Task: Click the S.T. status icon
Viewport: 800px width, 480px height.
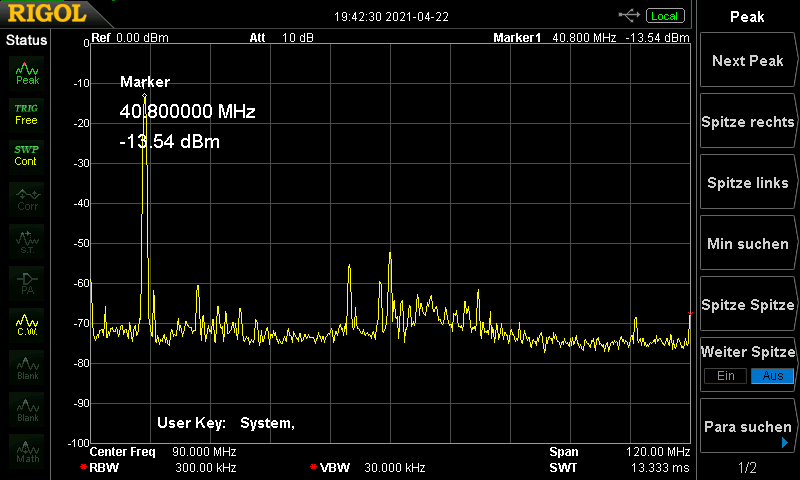Action: click(27, 242)
